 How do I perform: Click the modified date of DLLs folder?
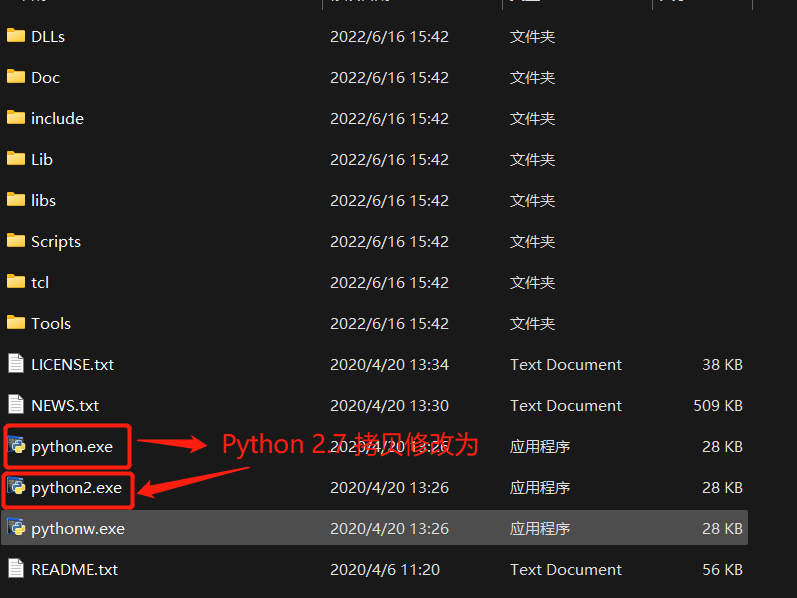pyautogui.click(x=389, y=37)
